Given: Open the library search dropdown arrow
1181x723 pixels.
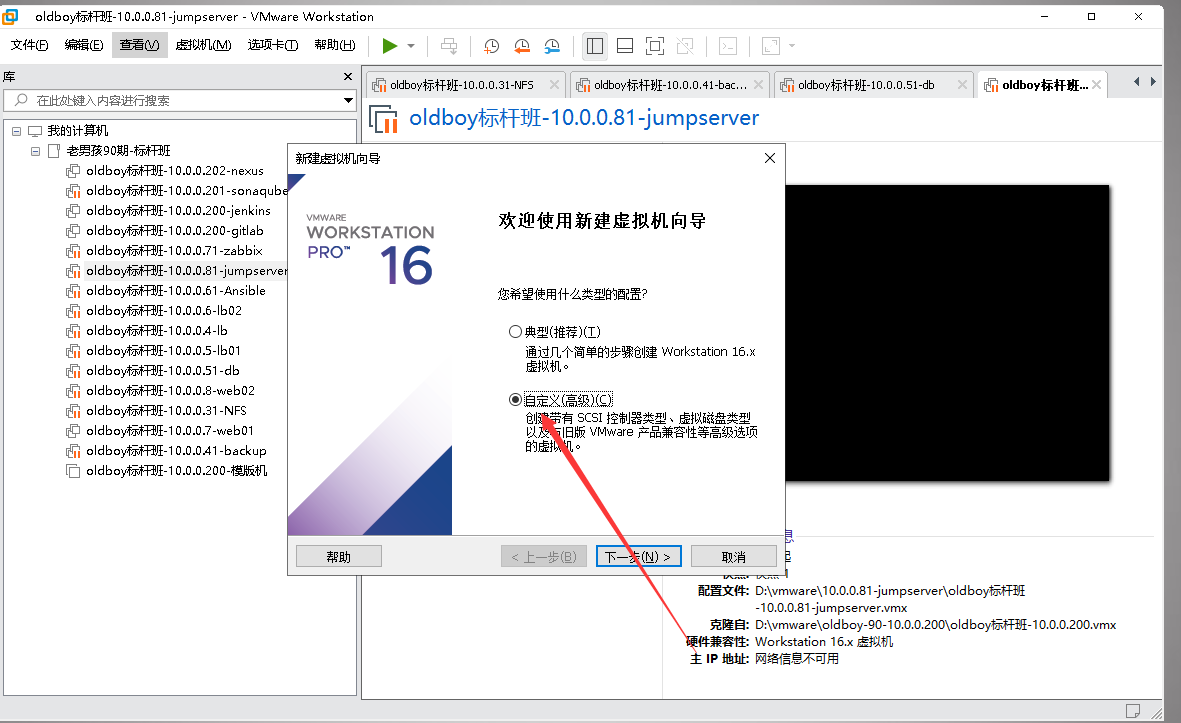Looking at the screenshot, I should coord(348,100).
